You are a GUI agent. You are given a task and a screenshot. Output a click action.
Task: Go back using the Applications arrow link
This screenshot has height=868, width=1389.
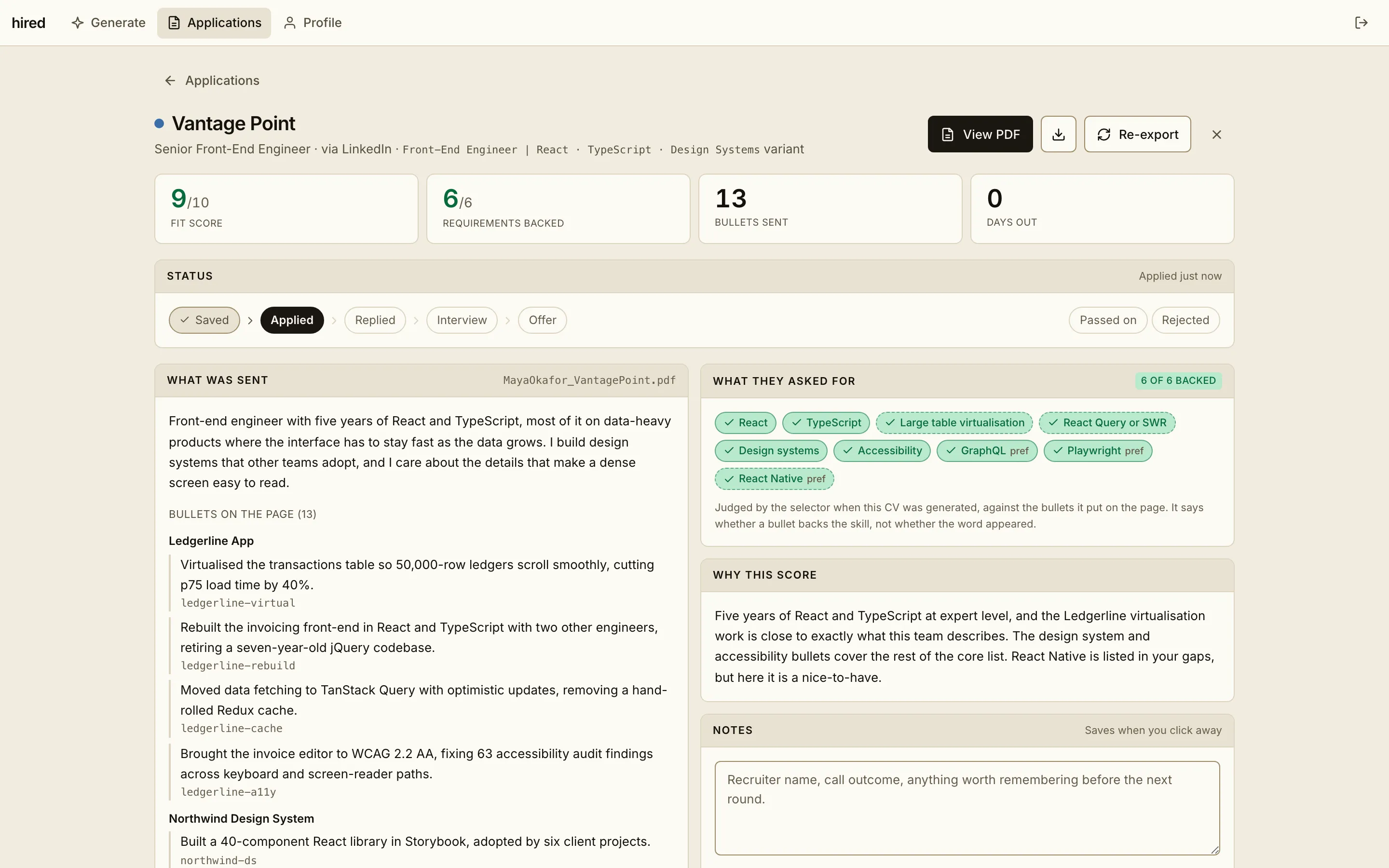point(212,81)
